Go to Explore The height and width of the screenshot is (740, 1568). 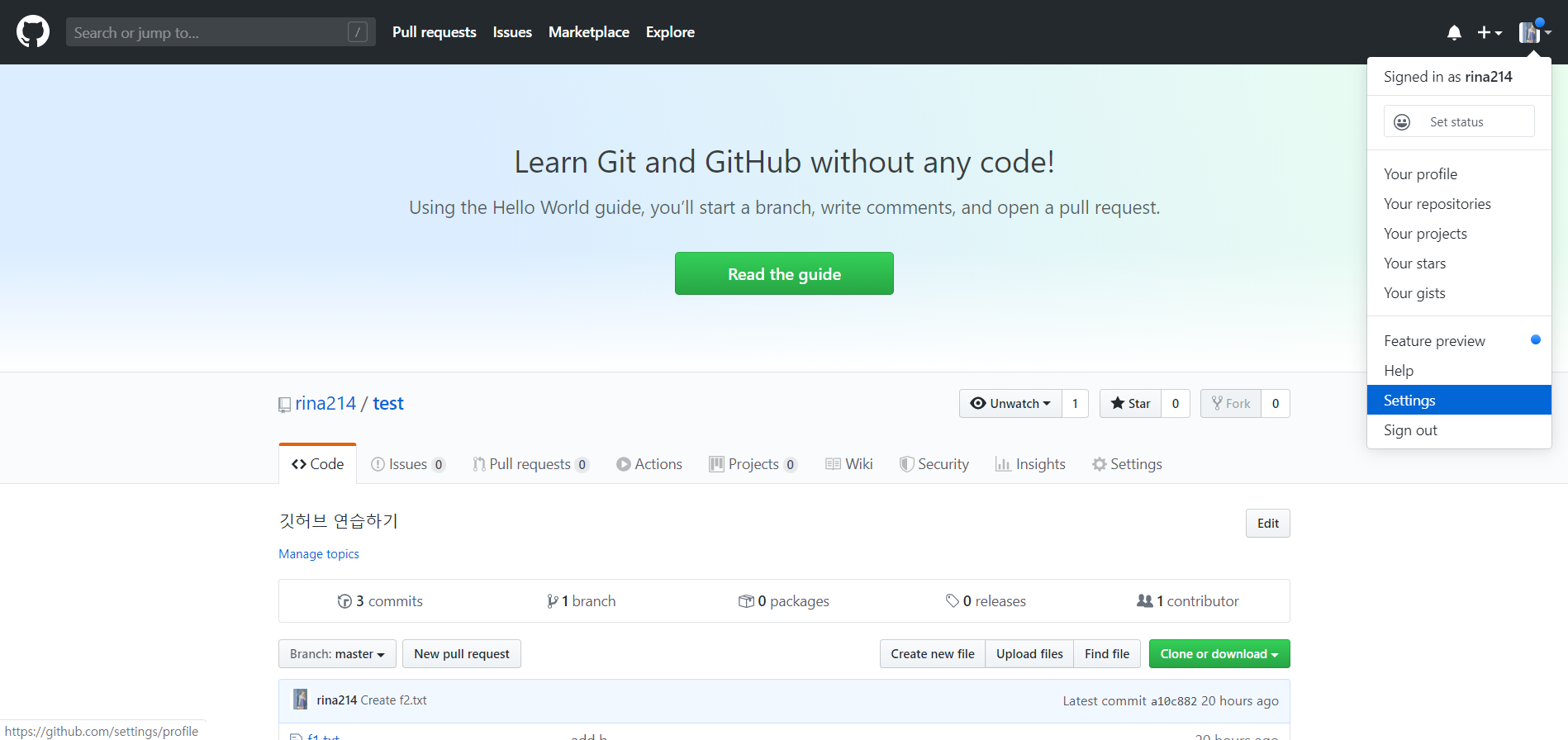pos(670,32)
